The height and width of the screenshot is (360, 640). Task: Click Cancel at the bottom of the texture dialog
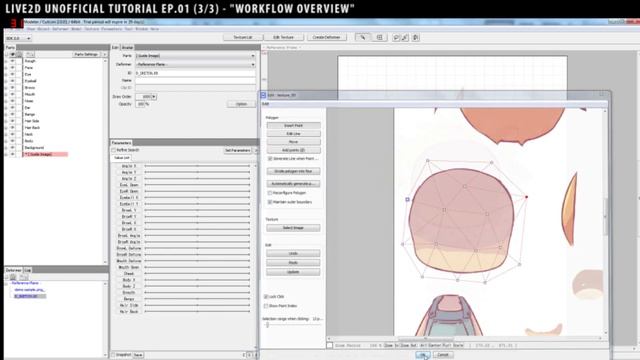[x=443, y=355]
